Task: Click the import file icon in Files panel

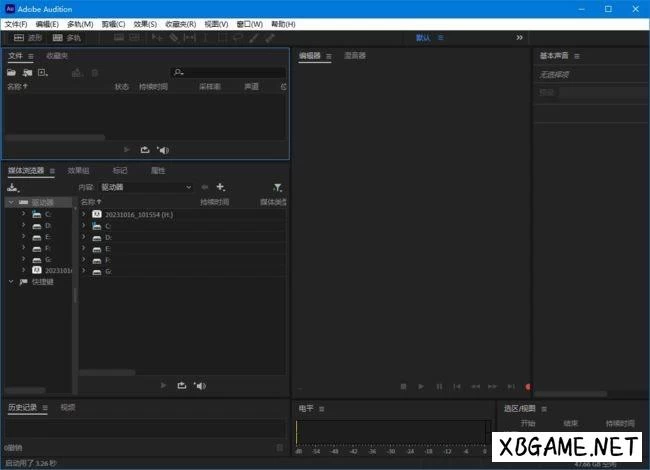Action: click(28, 73)
